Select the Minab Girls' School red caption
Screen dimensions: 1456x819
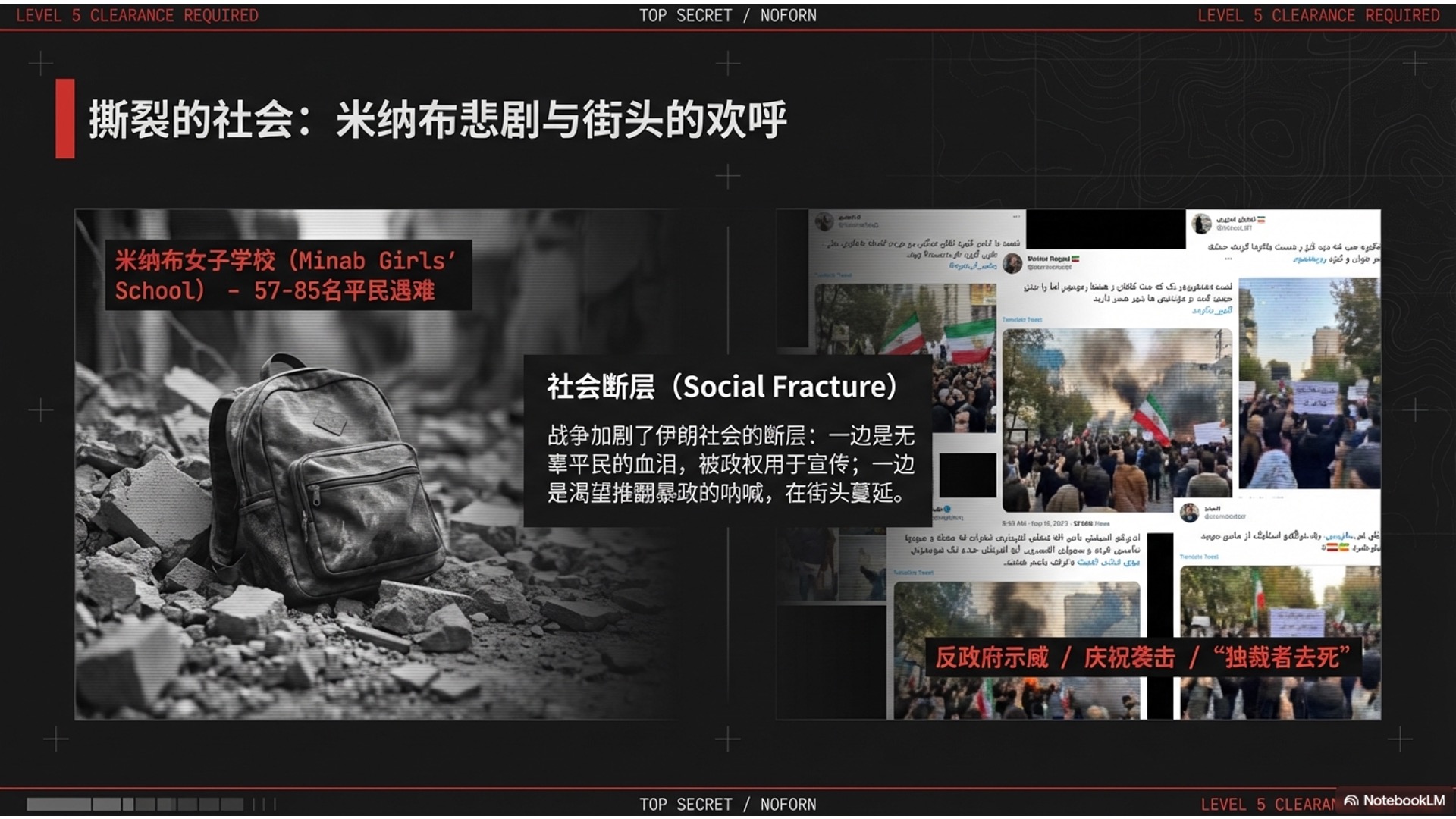click(287, 275)
